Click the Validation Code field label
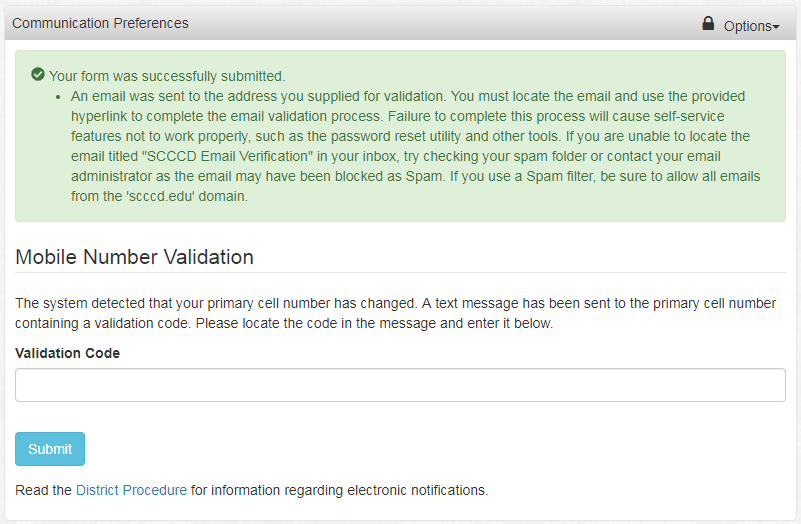This screenshot has height=524, width=801. [x=68, y=353]
